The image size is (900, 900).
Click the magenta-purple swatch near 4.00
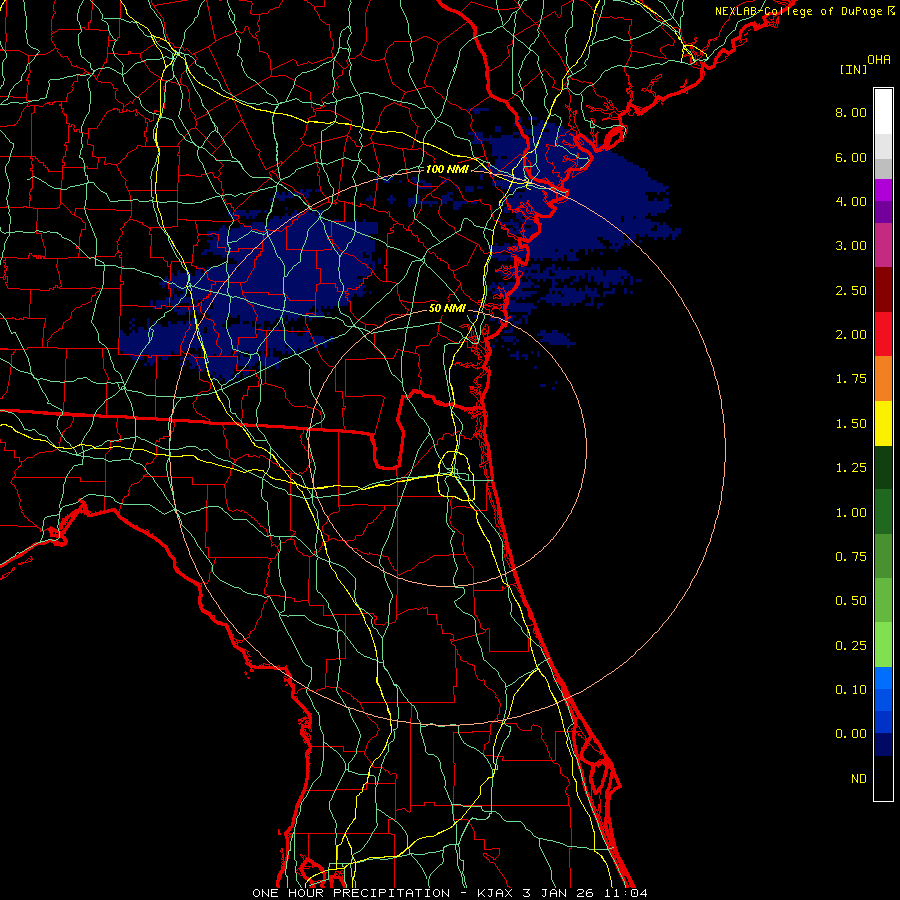pos(883,190)
